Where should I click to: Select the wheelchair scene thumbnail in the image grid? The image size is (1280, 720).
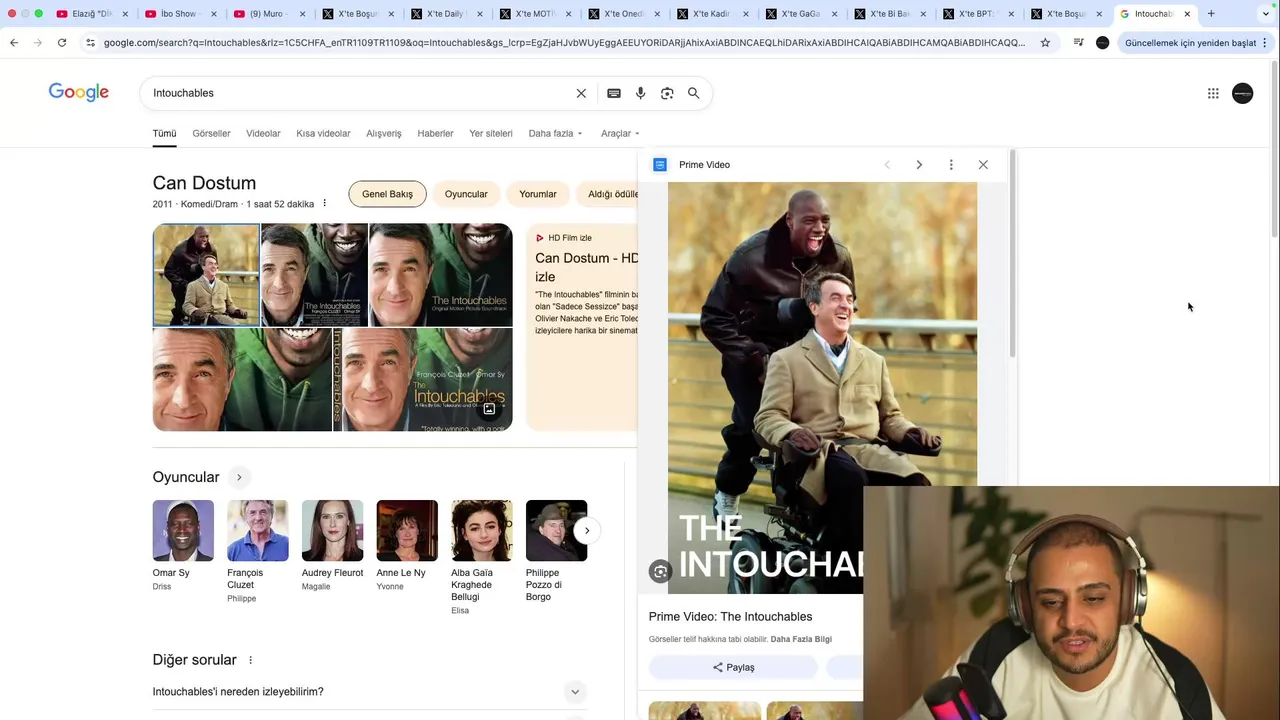[206, 275]
